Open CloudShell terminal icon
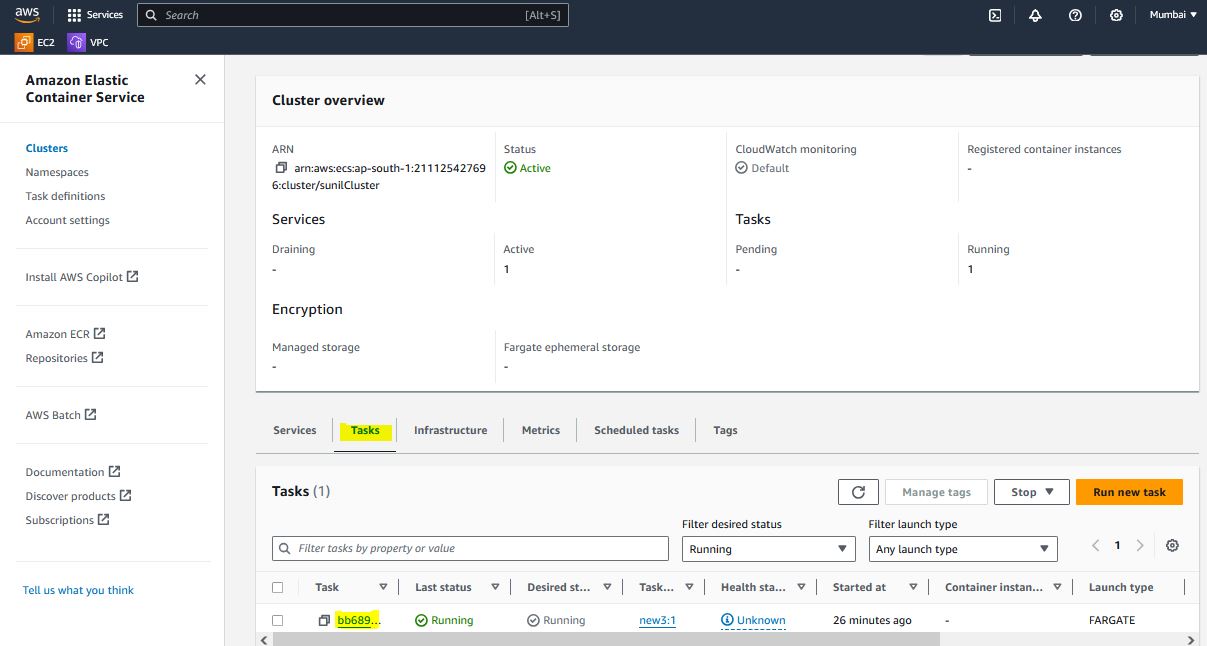1207x646 pixels. pos(995,15)
